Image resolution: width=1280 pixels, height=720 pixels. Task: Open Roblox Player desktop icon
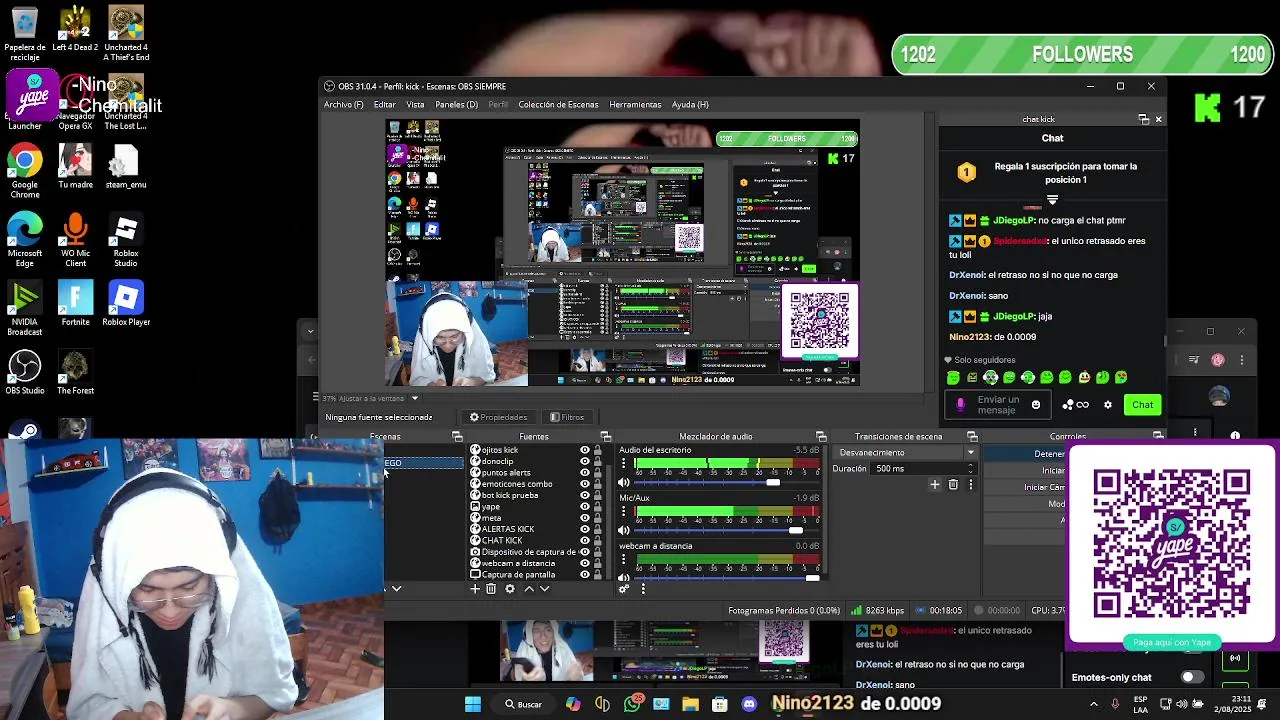(x=126, y=304)
